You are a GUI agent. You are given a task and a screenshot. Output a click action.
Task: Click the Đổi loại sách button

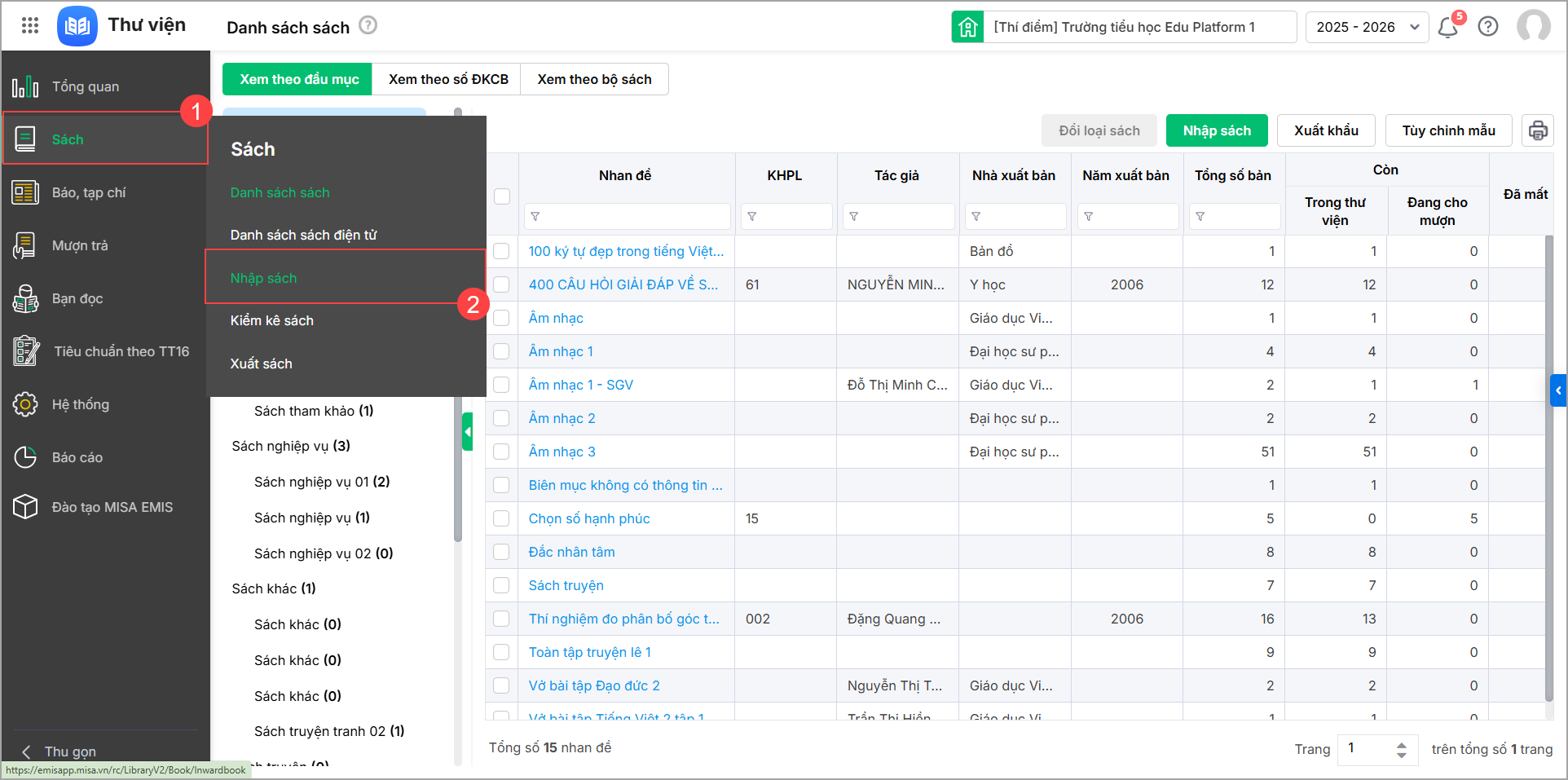coord(1099,130)
